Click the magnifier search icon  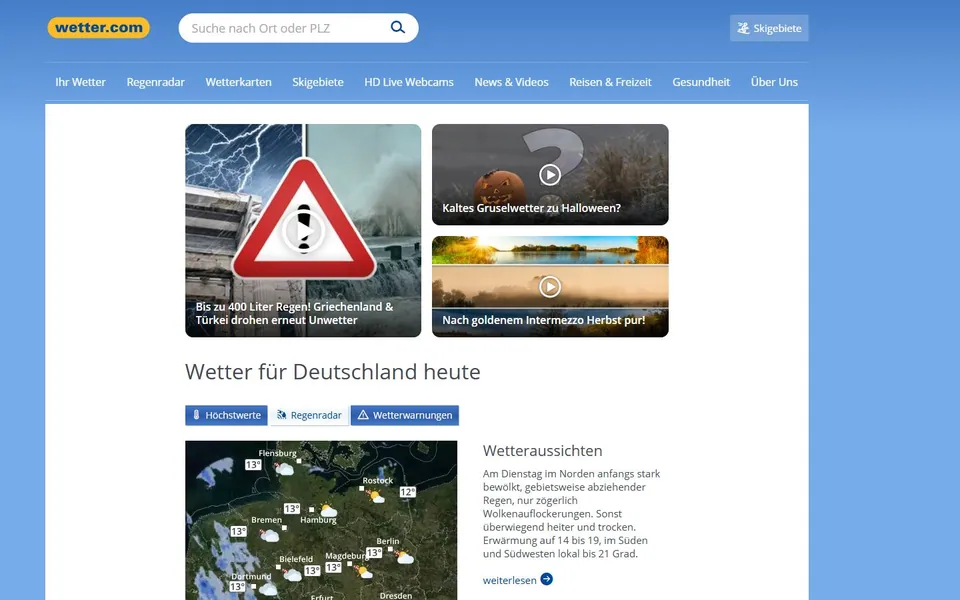[x=398, y=28]
